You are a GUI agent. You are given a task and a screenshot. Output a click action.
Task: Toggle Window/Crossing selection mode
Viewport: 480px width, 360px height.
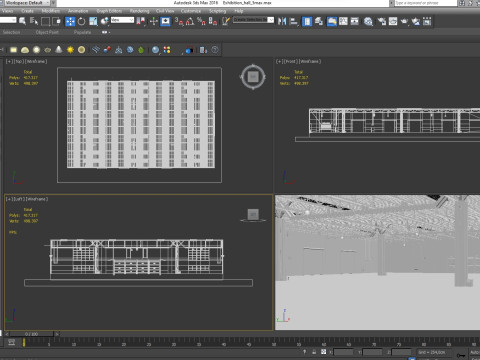coord(57,21)
